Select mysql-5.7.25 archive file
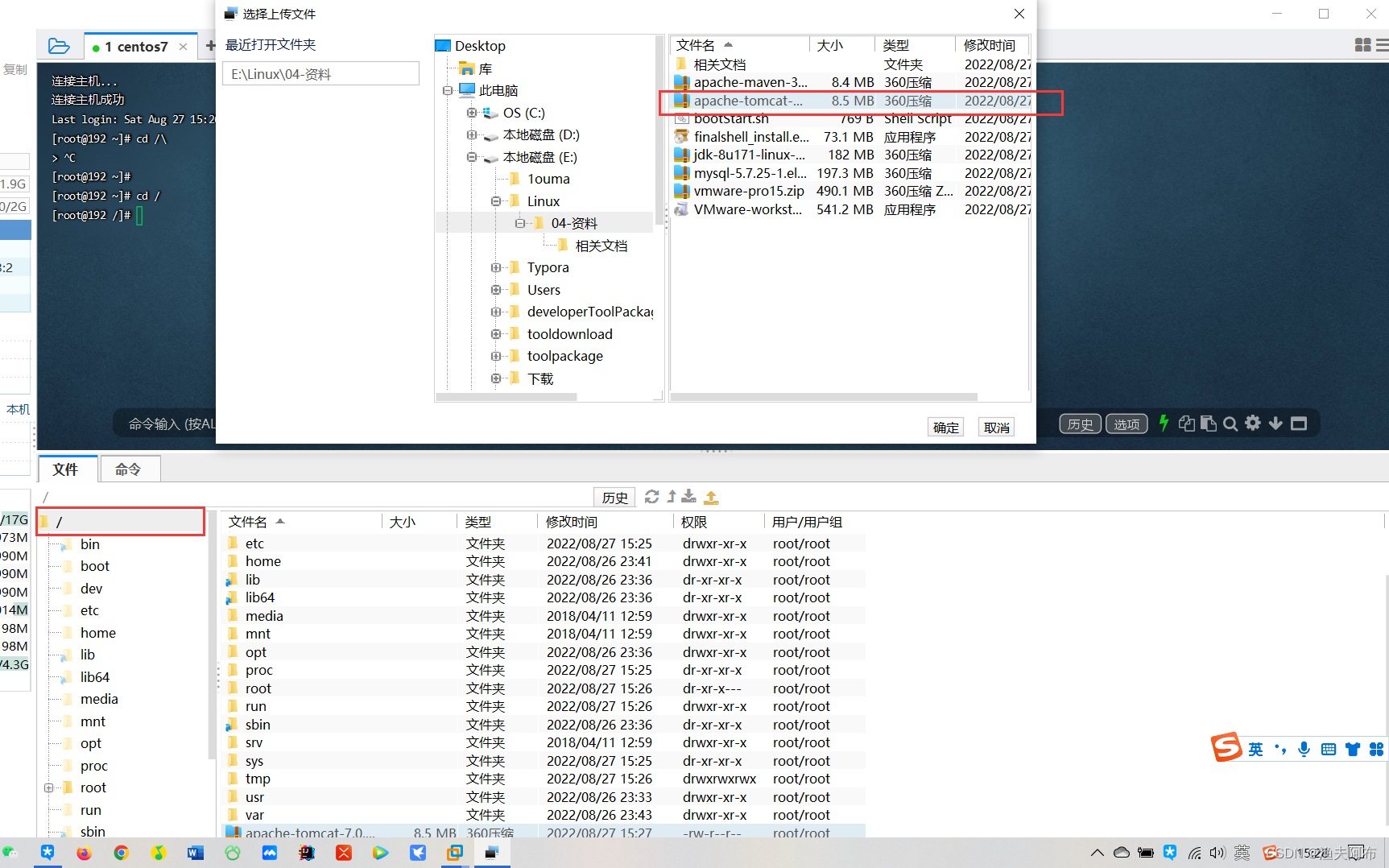The width and height of the screenshot is (1389, 868). [x=851, y=173]
